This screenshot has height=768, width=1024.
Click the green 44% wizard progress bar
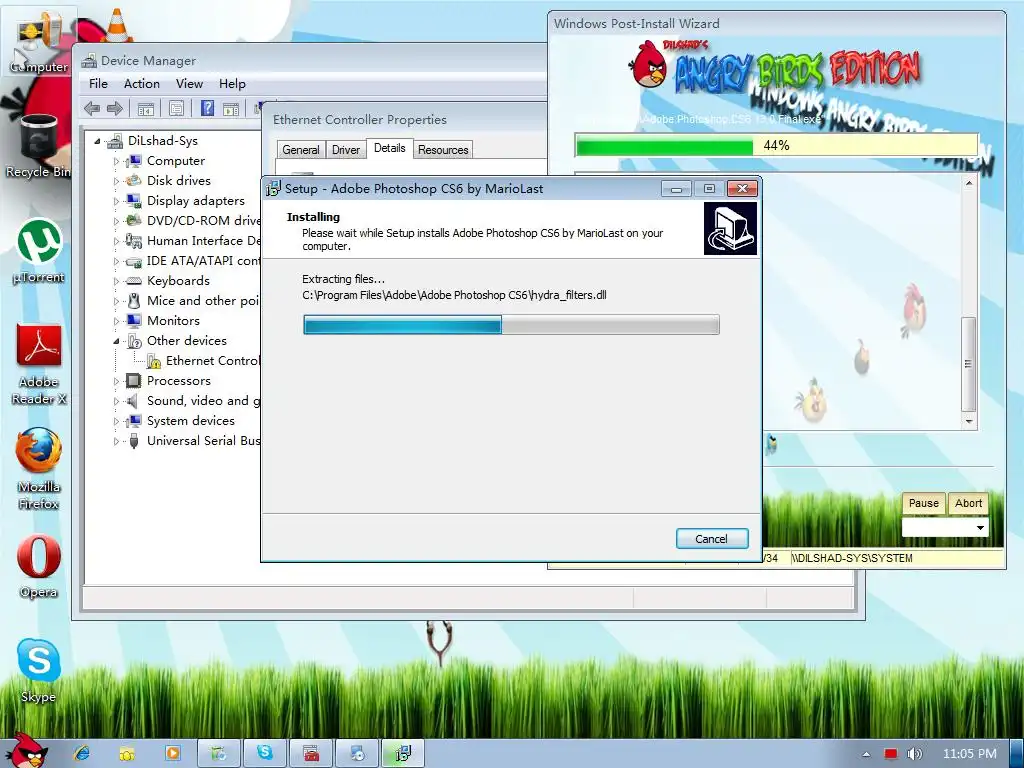point(776,145)
